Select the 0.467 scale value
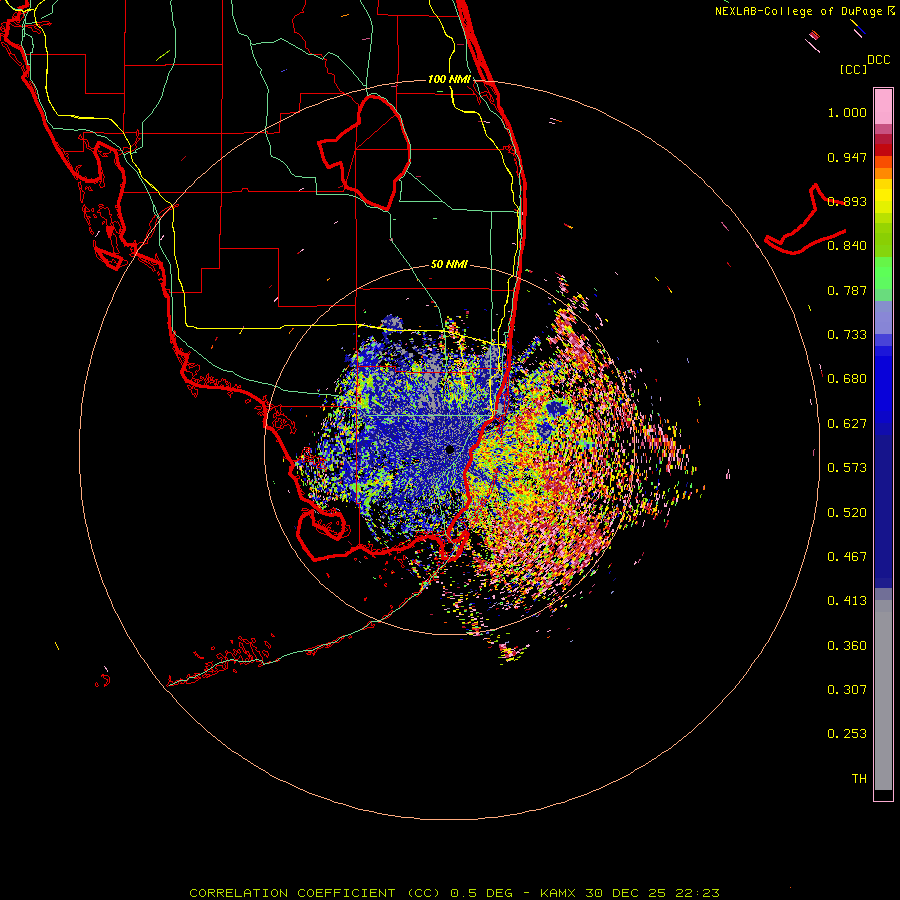 [x=847, y=557]
